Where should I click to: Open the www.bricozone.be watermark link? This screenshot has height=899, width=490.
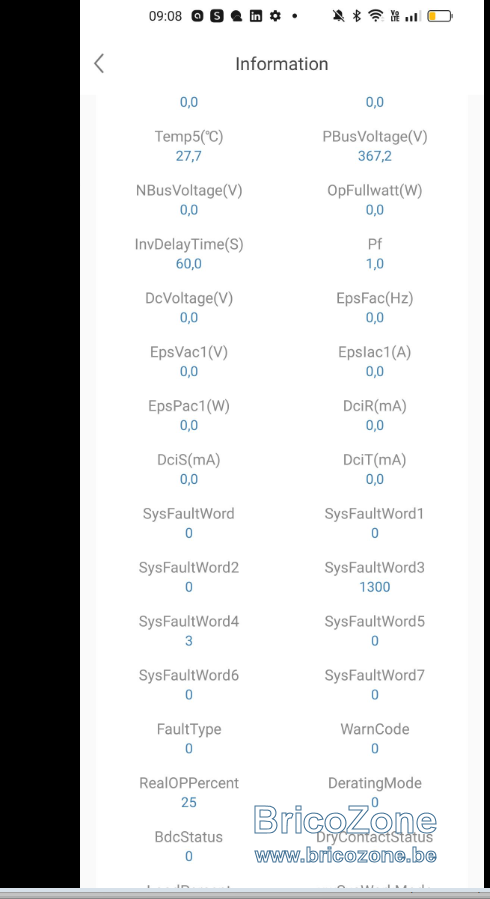click(x=346, y=856)
